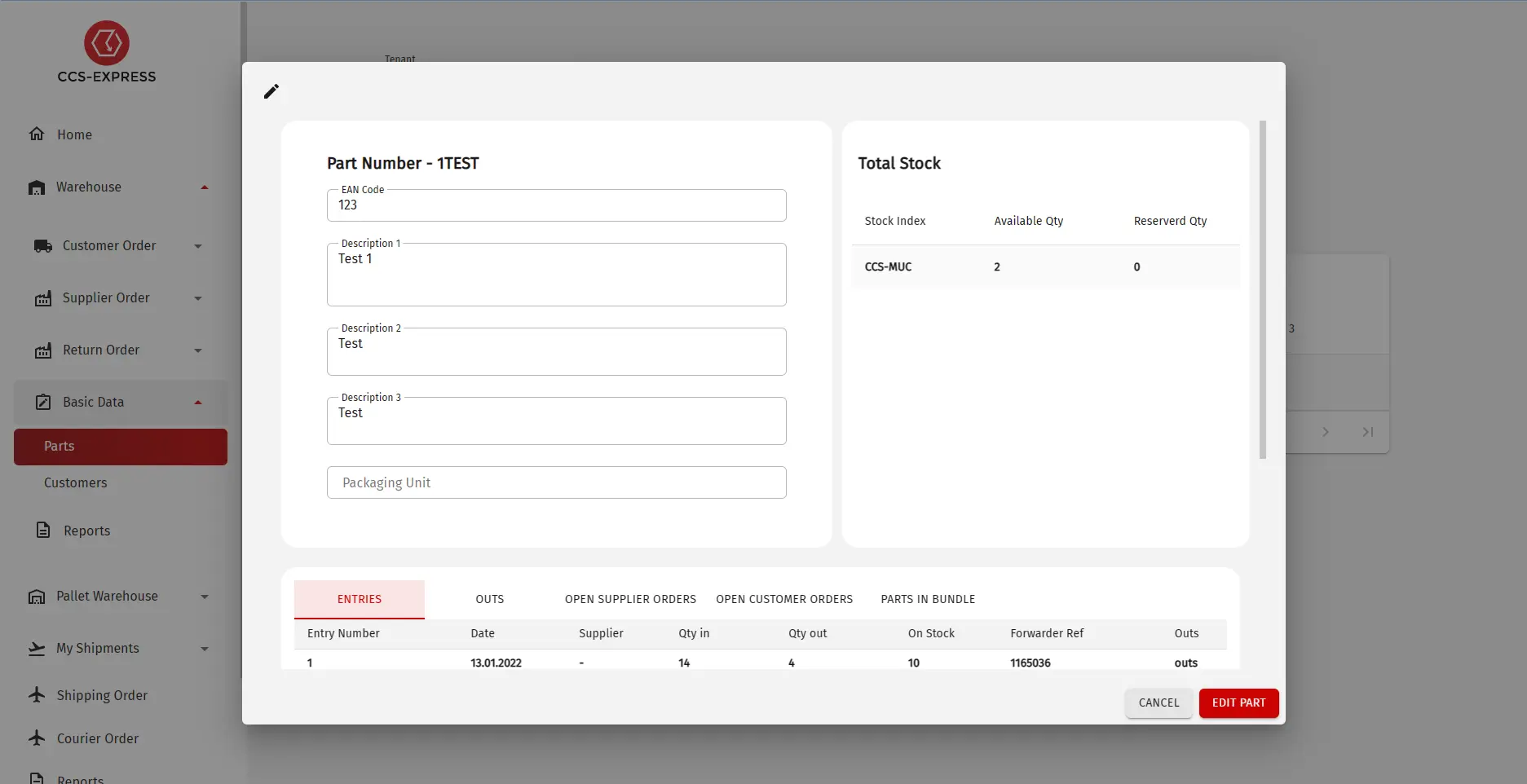Click the Customer Order truck icon

(42, 246)
